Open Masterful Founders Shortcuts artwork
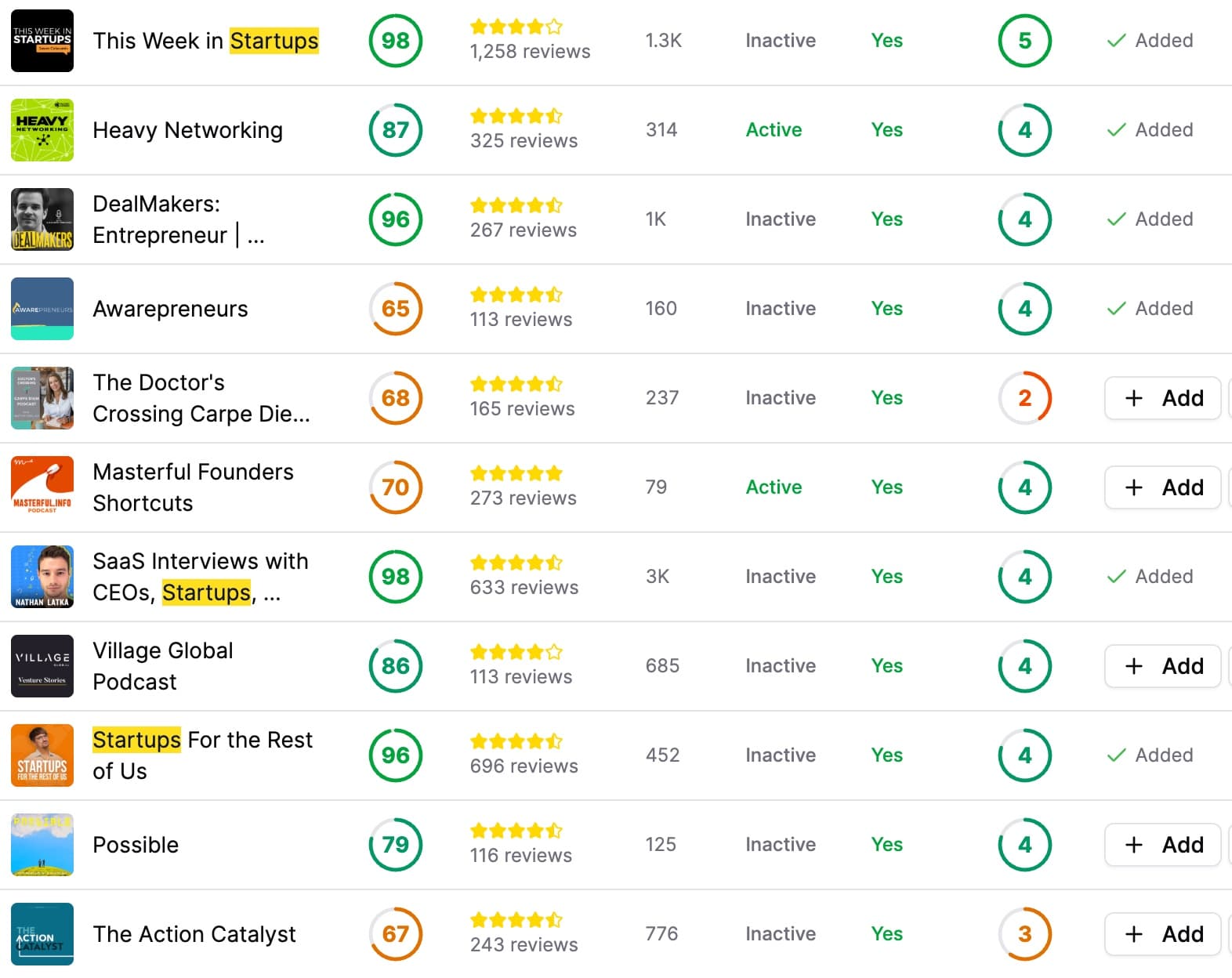This screenshot has width=1232, height=978. [x=42, y=487]
